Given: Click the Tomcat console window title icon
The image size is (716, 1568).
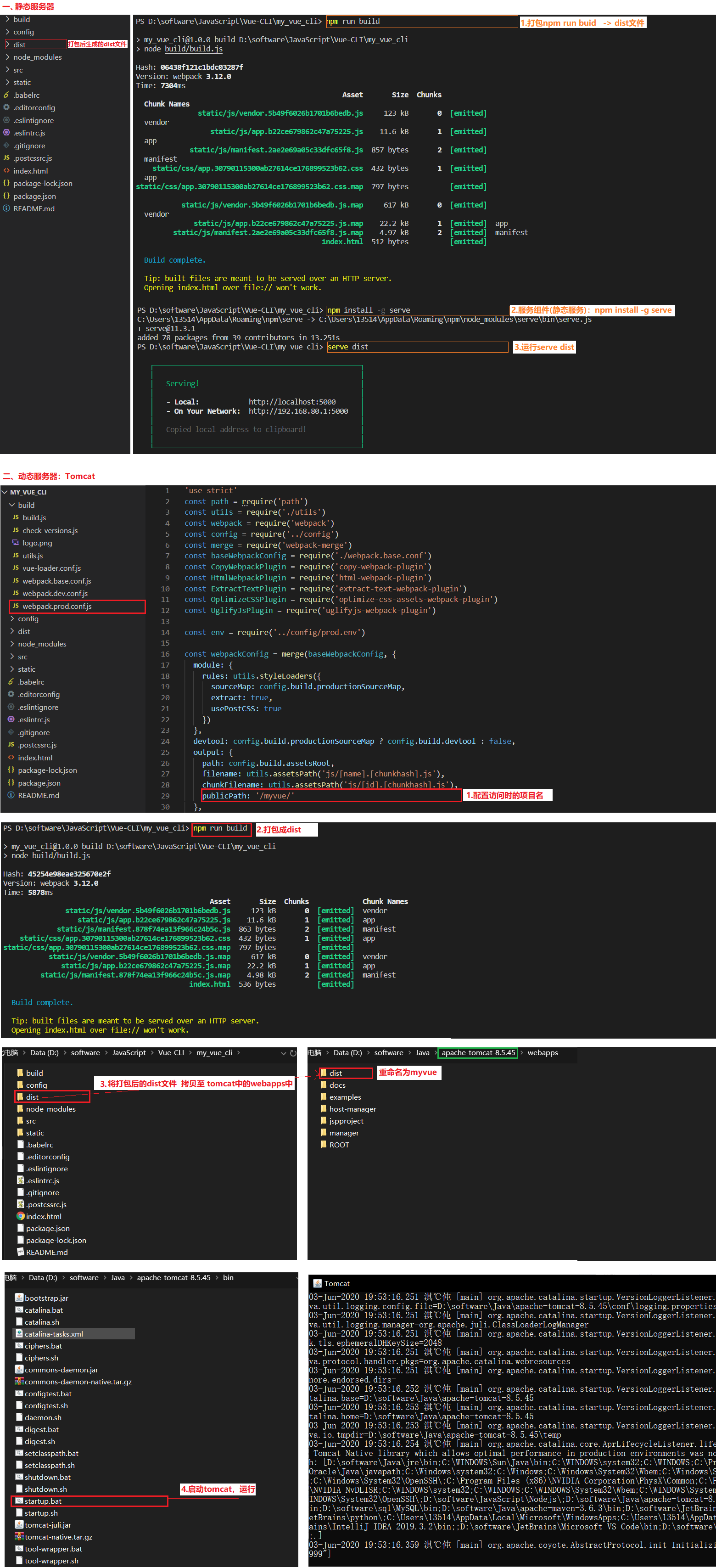Looking at the screenshot, I should pyautogui.click(x=317, y=1283).
